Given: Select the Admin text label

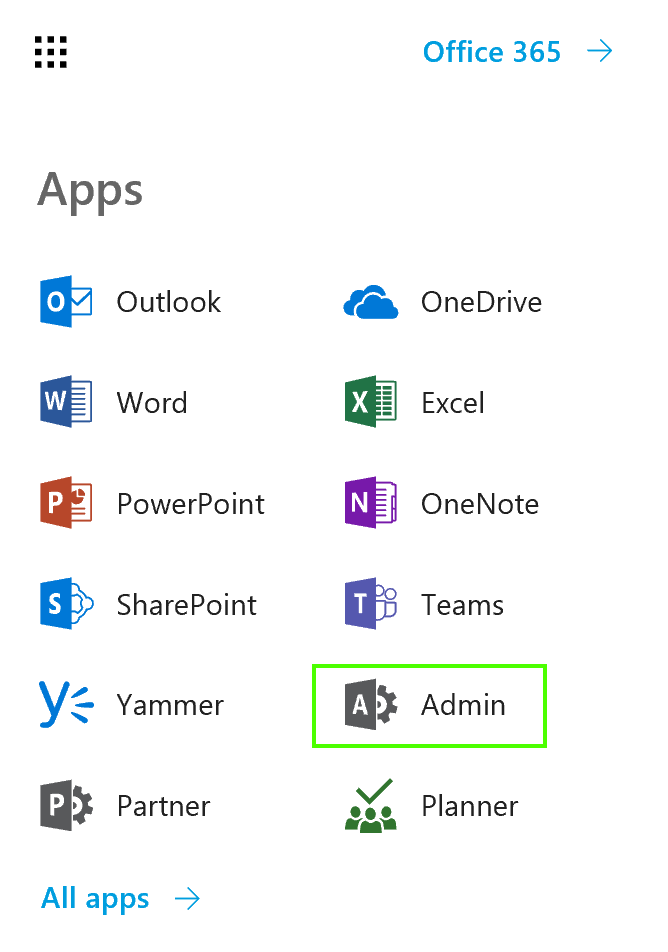Looking at the screenshot, I should click(x=463, y=705).
